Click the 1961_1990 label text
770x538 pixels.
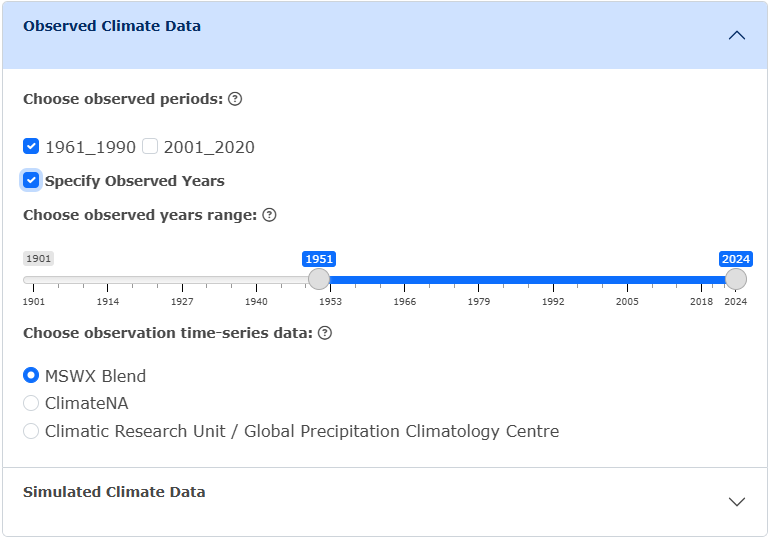[90, 147]
